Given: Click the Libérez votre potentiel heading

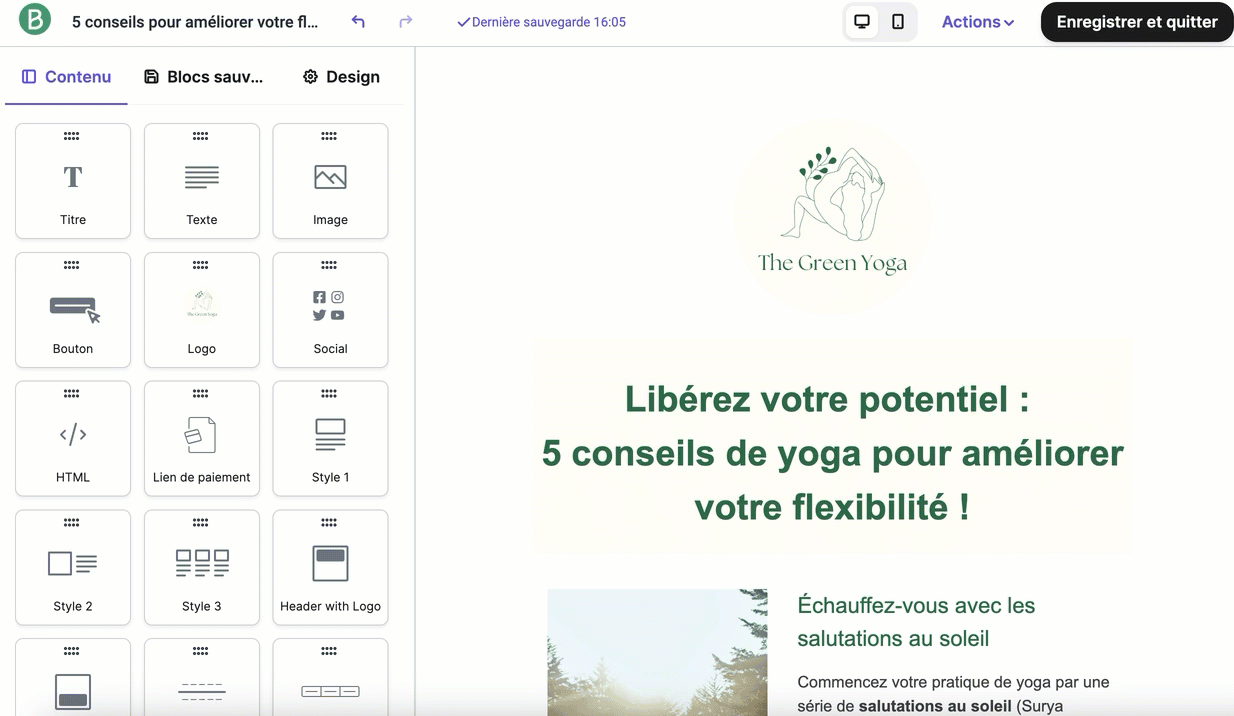Looking at the screenshot, I should [832, 453].
